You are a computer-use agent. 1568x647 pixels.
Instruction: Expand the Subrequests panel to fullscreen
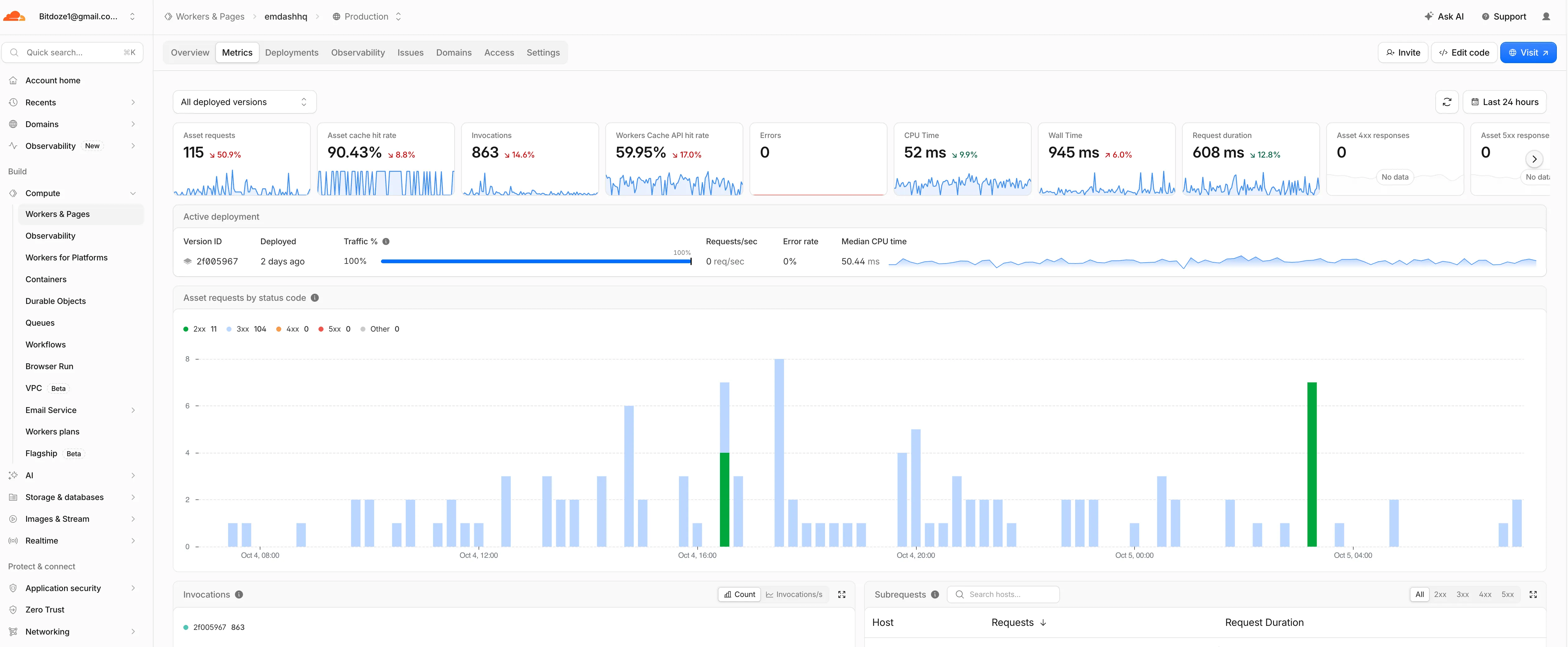click(1533, 595)
